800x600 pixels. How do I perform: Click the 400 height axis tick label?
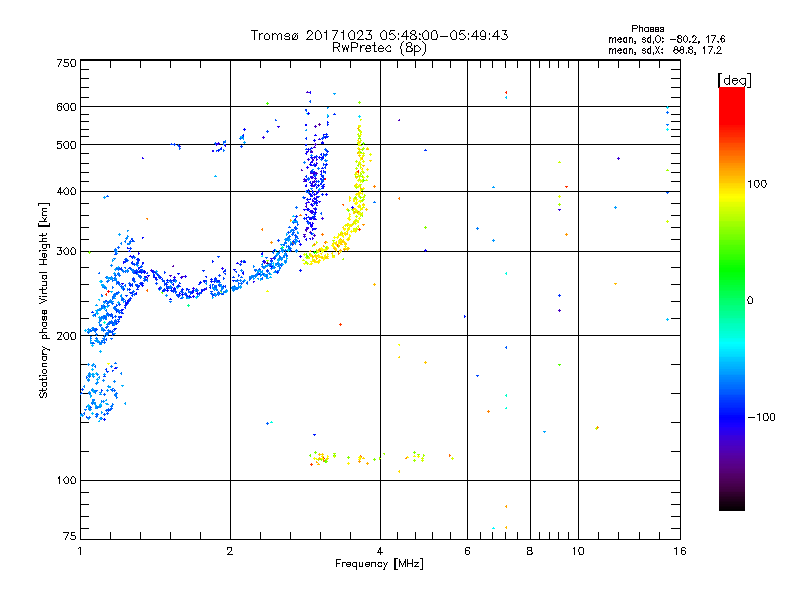click(x=67, y=192)
